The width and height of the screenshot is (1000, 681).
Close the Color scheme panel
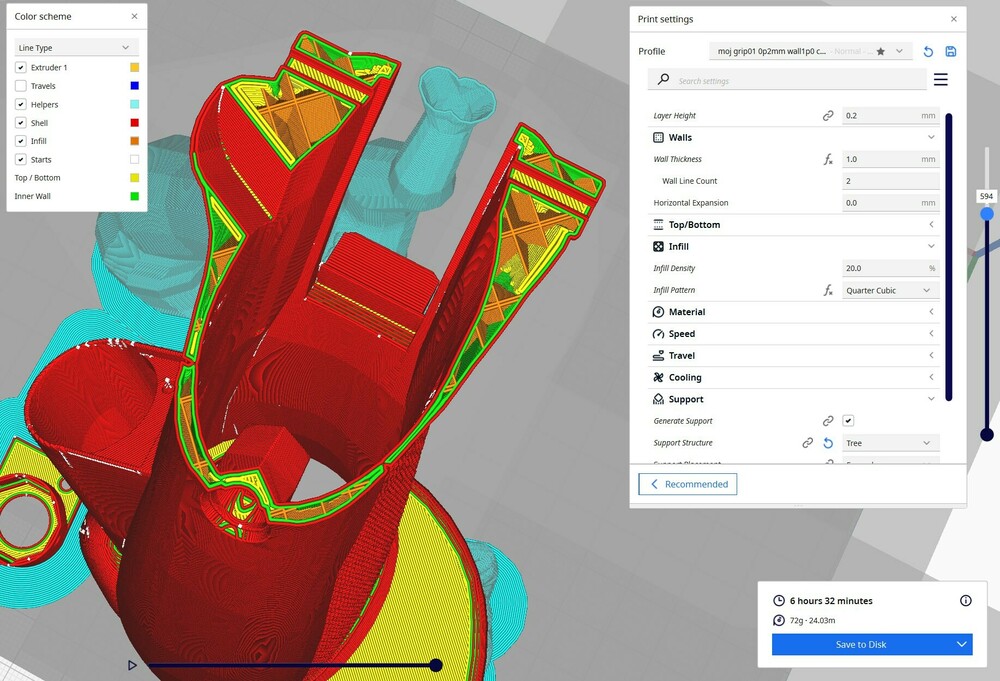coord(134,17)
